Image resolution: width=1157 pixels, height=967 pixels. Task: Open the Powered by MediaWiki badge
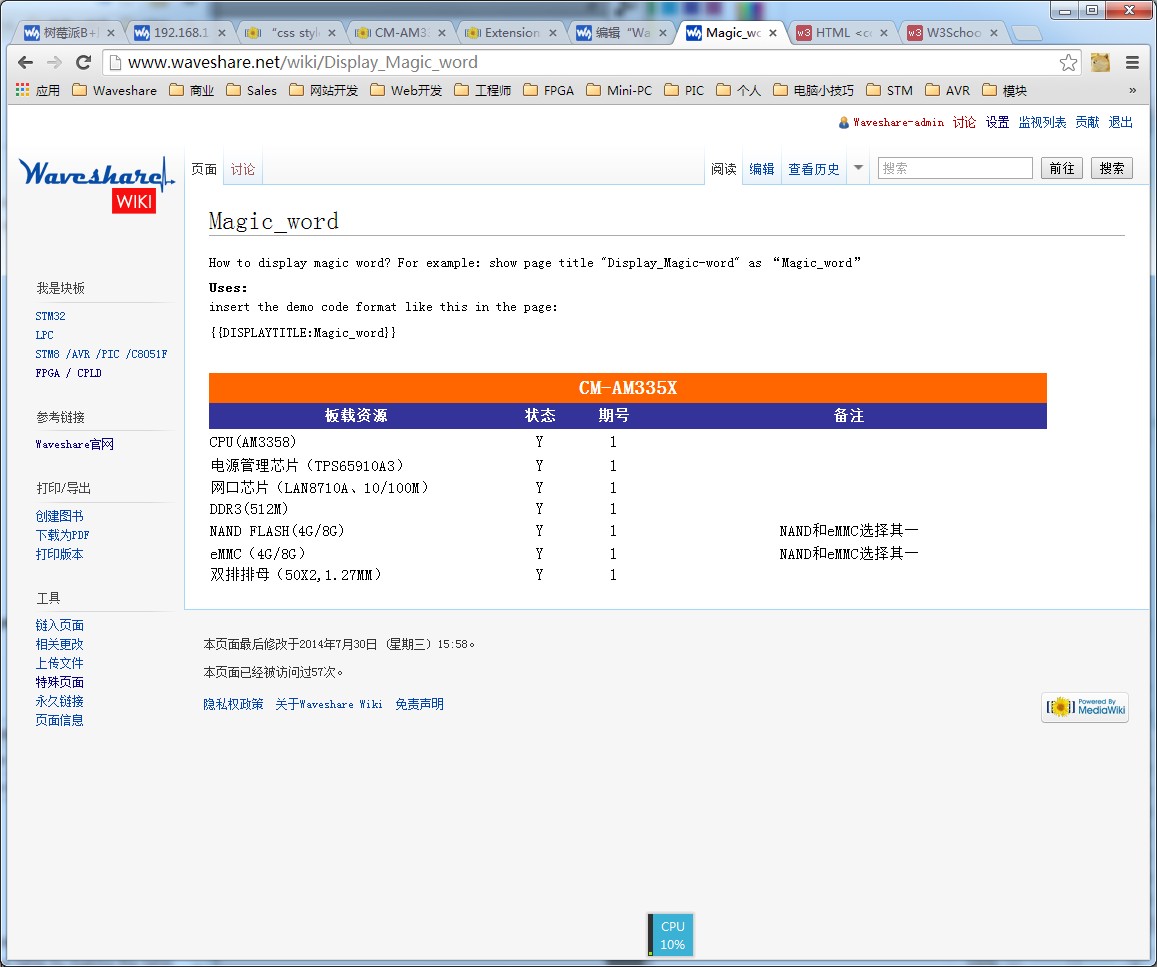coord(1085,707)
